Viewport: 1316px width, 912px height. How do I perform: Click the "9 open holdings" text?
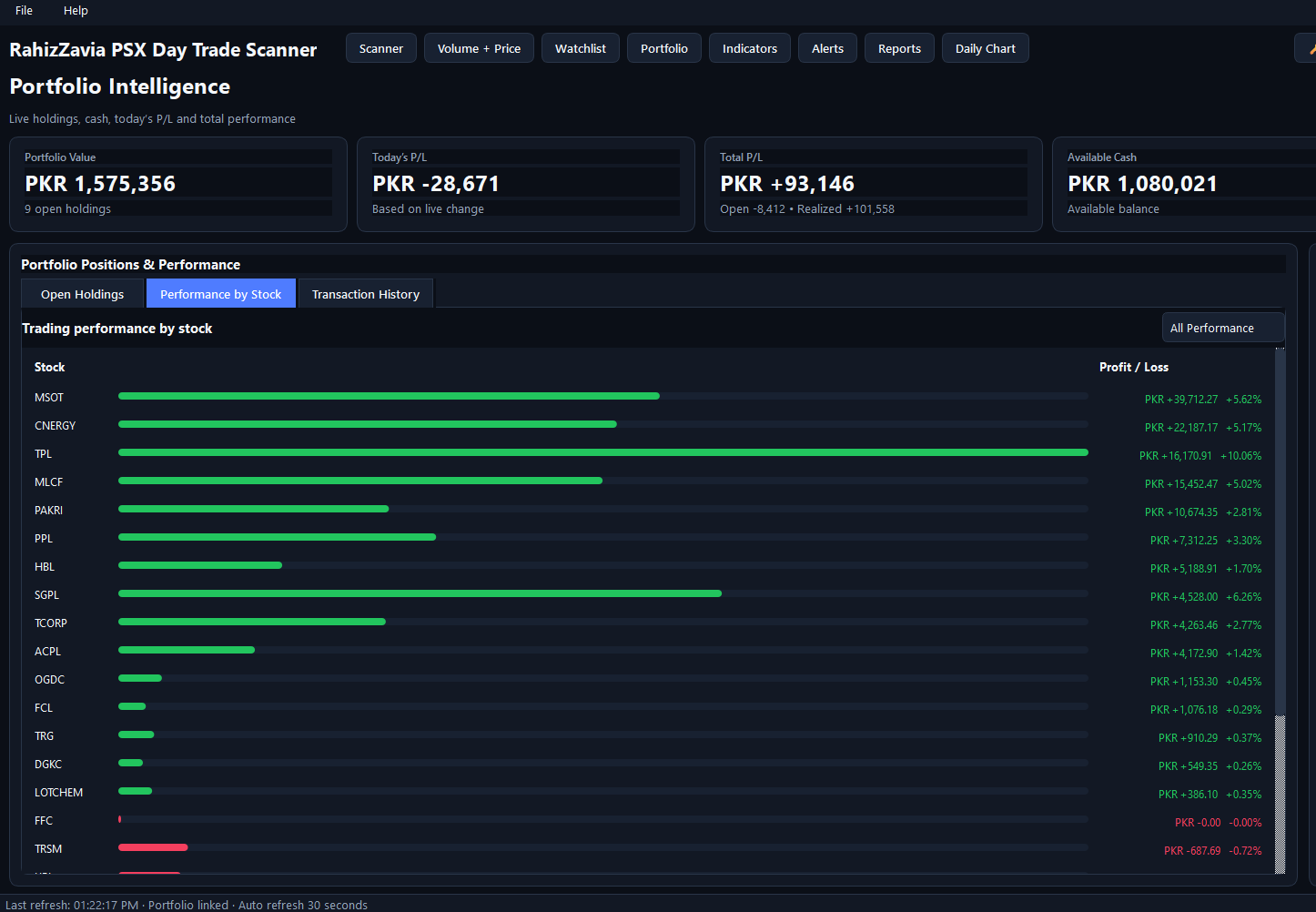click(67, 208)
